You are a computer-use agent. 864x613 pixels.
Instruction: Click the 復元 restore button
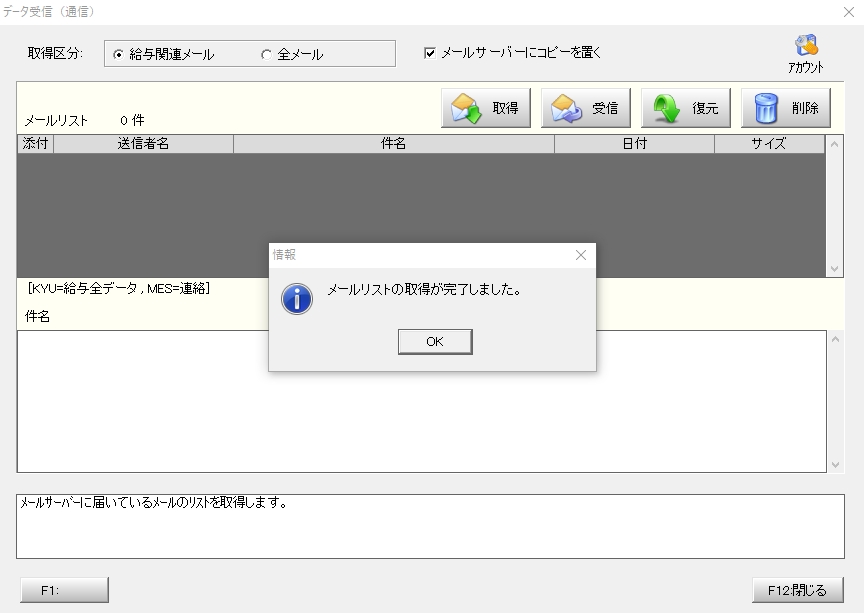tap(685, 108)
